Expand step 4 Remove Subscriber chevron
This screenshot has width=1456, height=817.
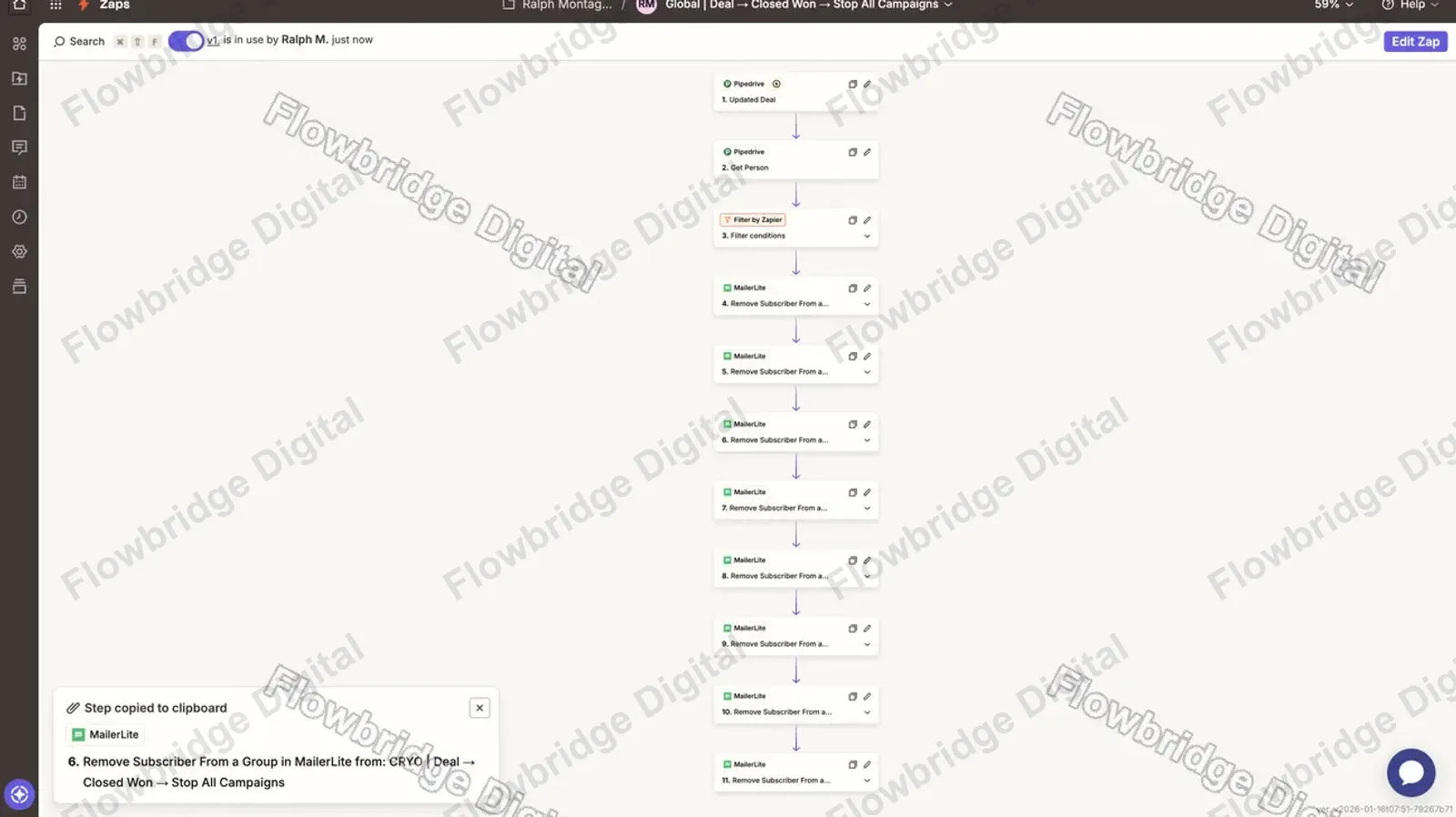pos(867,304)
